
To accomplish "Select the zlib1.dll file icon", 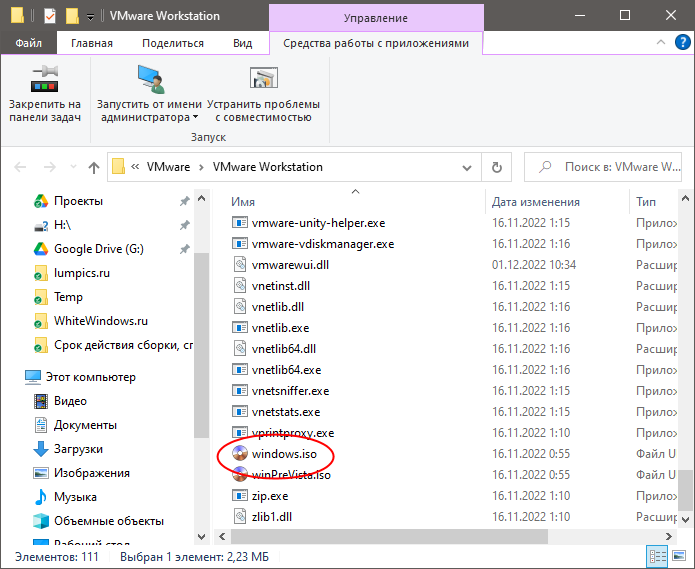I will [x=240, y=516].
